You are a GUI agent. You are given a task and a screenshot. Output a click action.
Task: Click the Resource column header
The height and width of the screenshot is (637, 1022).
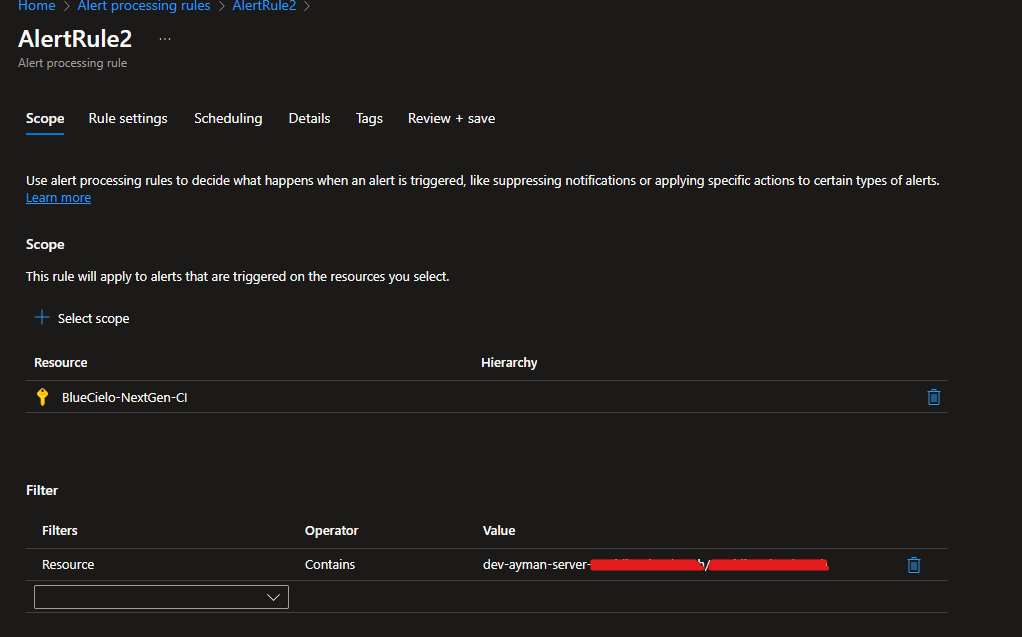coord(61,363)
